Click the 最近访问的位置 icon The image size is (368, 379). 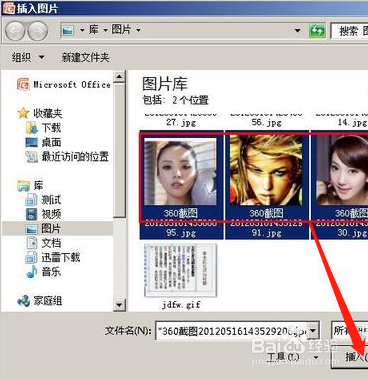[x=32, y=157]
